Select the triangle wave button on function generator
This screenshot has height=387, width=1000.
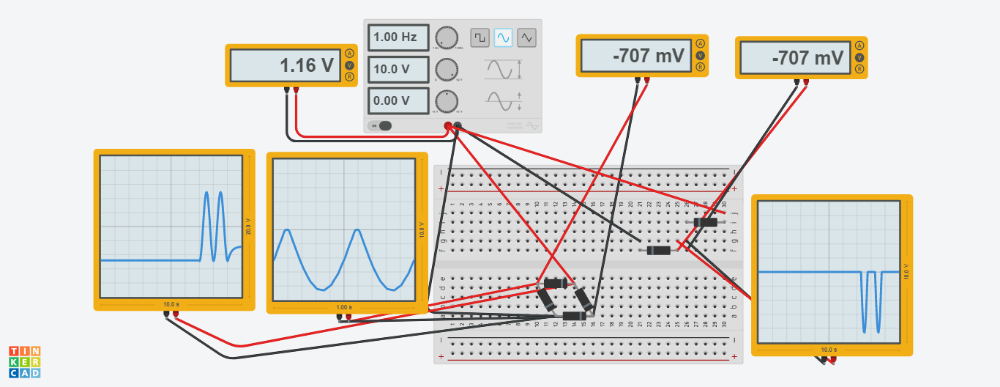pos(526,38)
